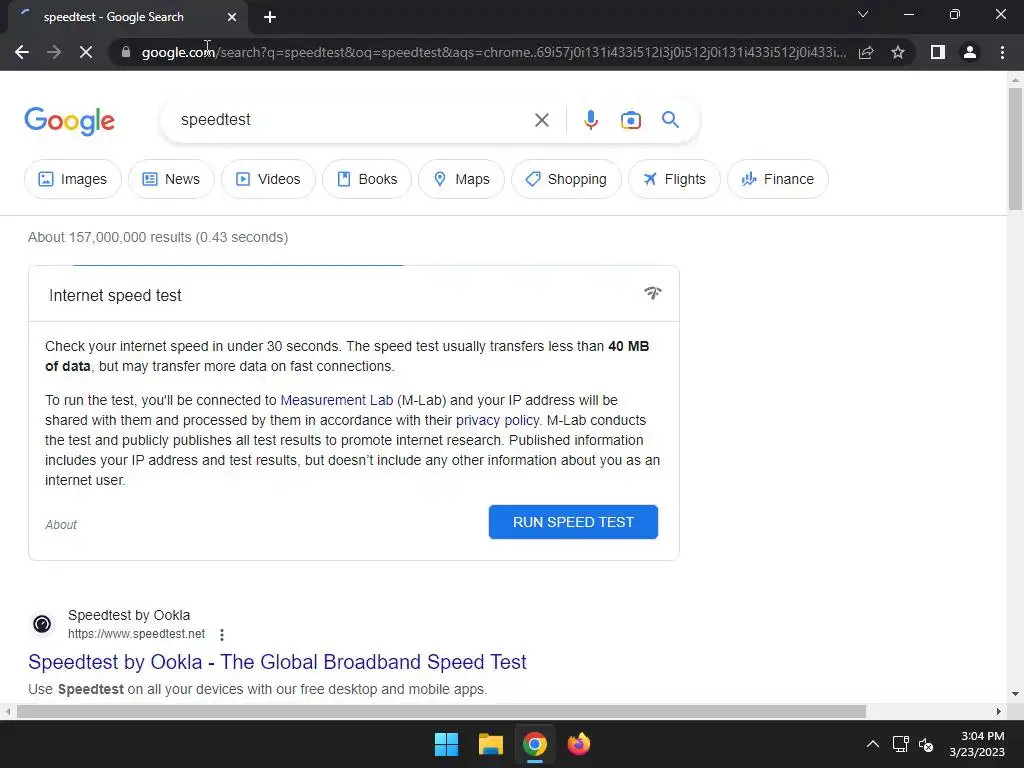Stop loading the page

tap(86, 52)
